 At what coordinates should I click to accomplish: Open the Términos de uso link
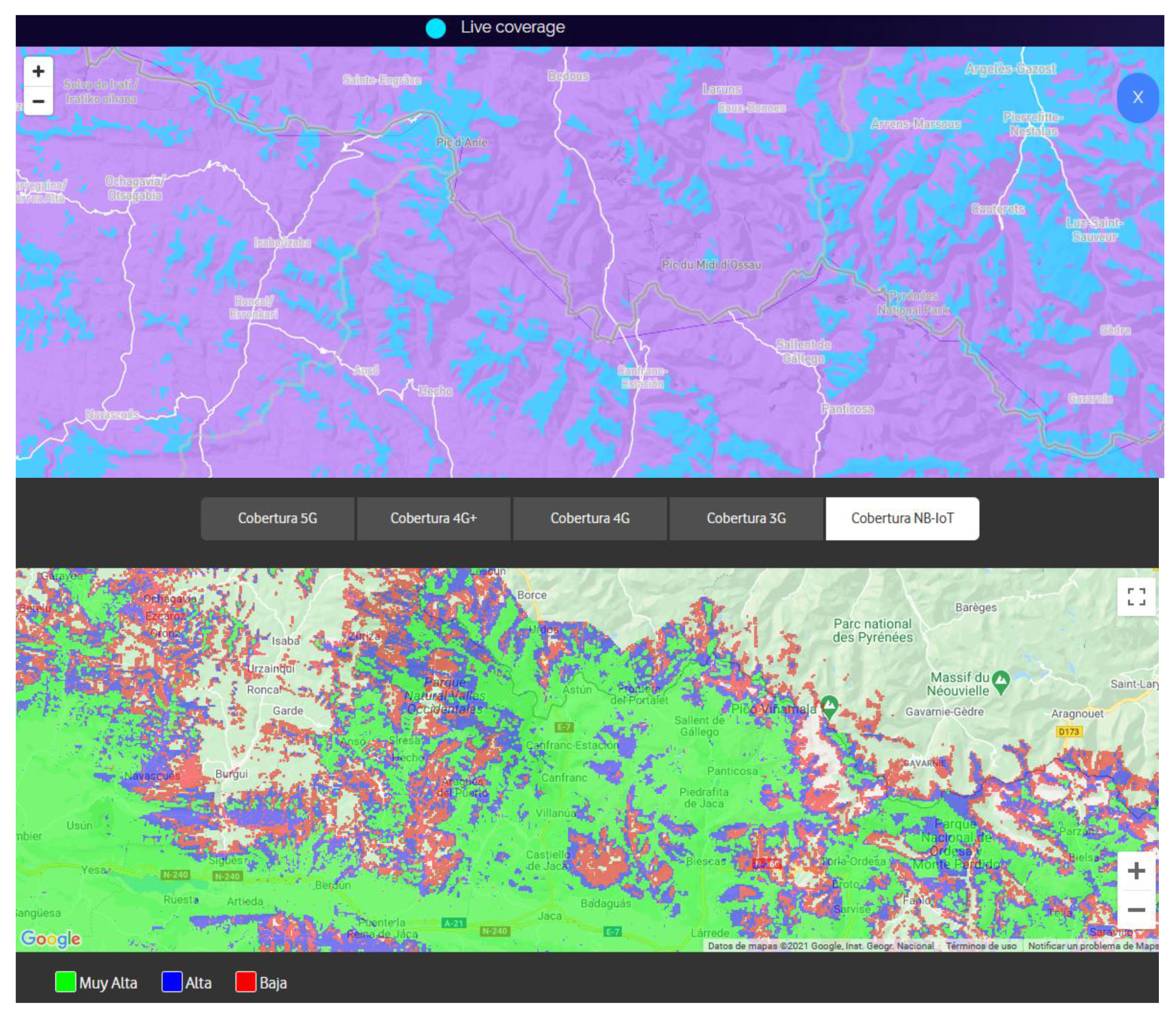981,946
